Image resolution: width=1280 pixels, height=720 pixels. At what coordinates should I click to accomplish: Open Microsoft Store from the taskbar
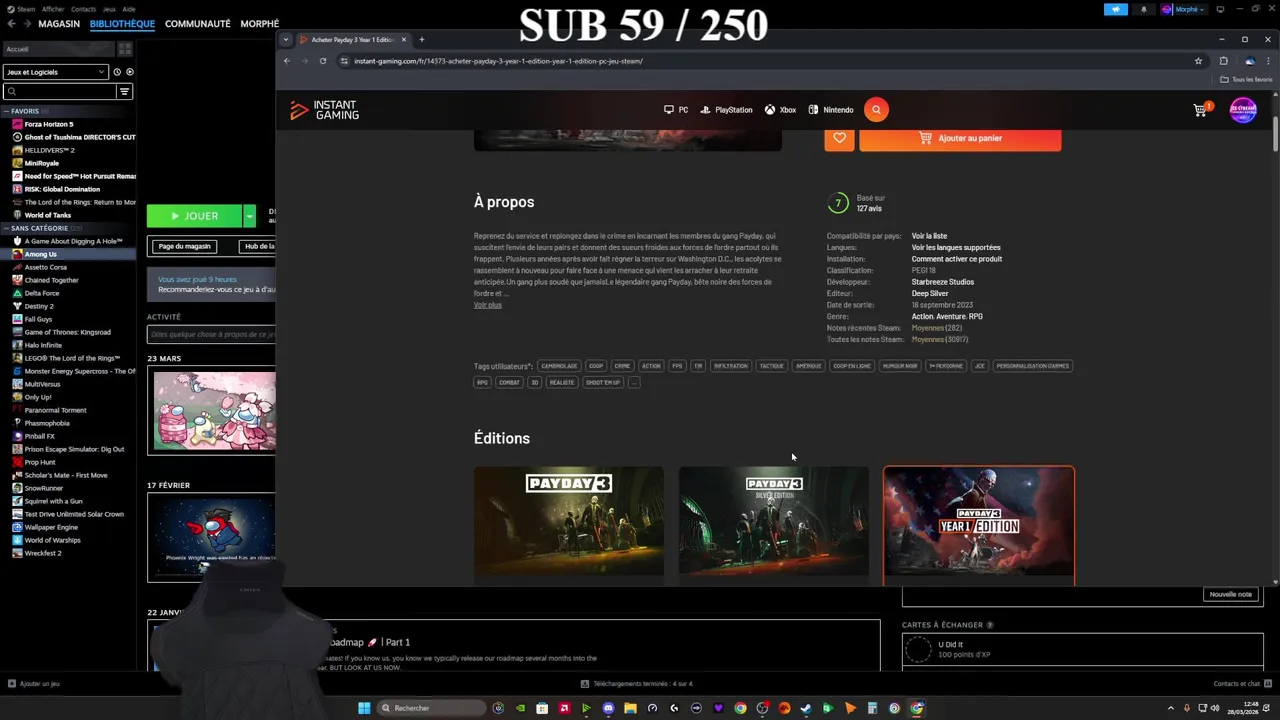[x=542, y=708]
